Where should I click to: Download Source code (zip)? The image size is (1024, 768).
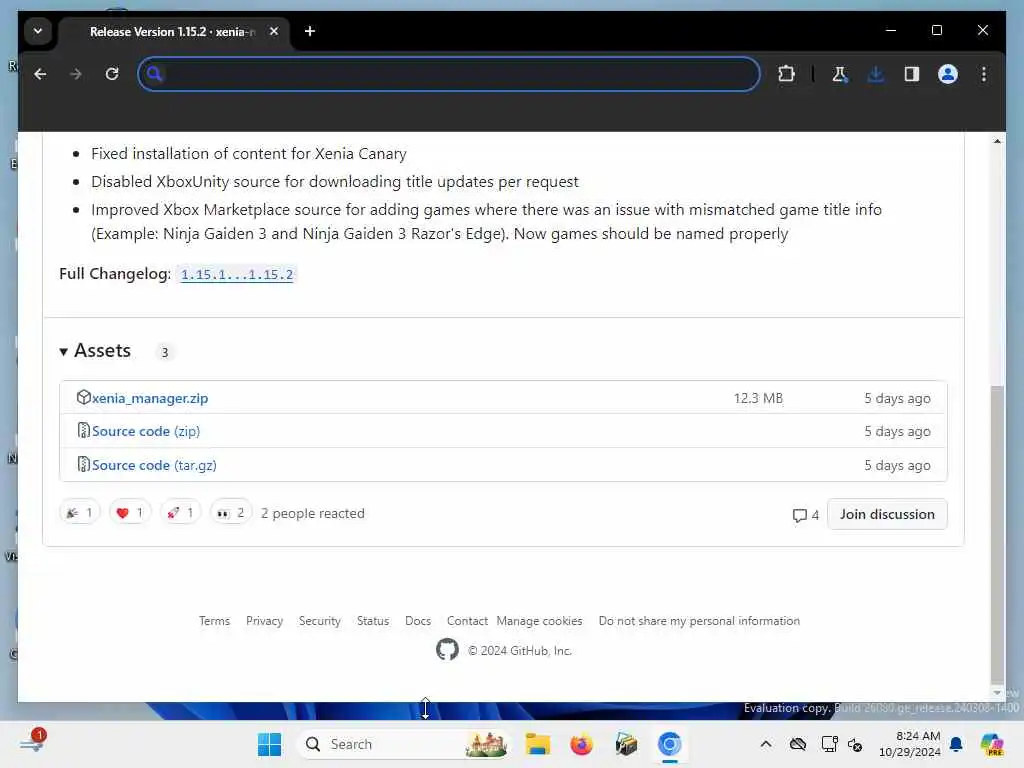click(x=146, y=432)
